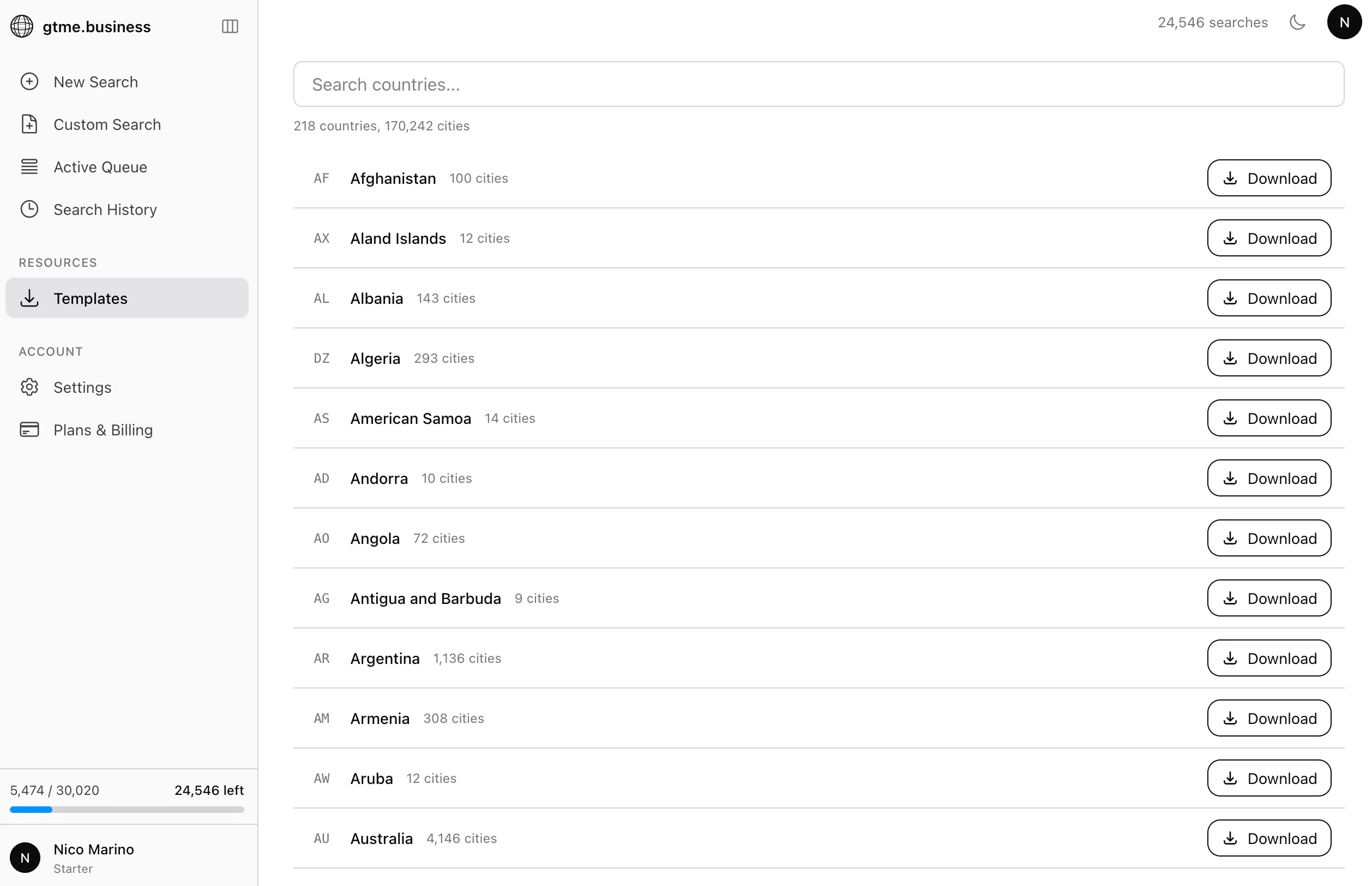Image resolution: width=1372 pixels, height=886 pixels.
Task: Download the Afghanistan template
Action: (x=1268, y=178)
